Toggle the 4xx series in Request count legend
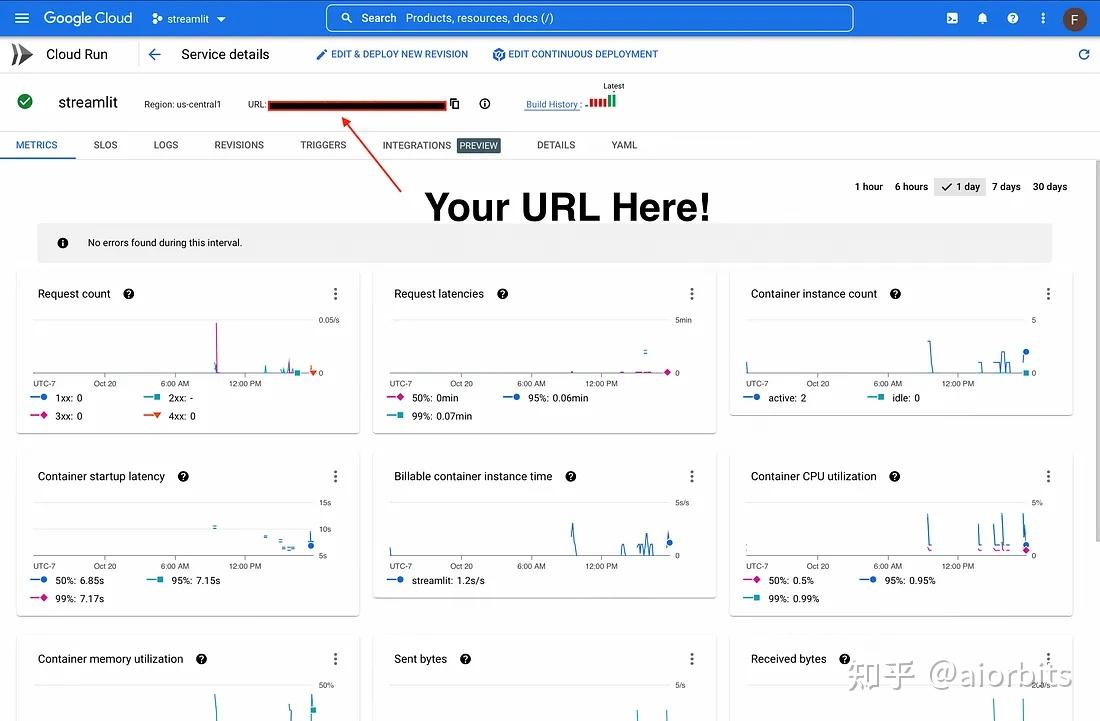 click(170, 416)
